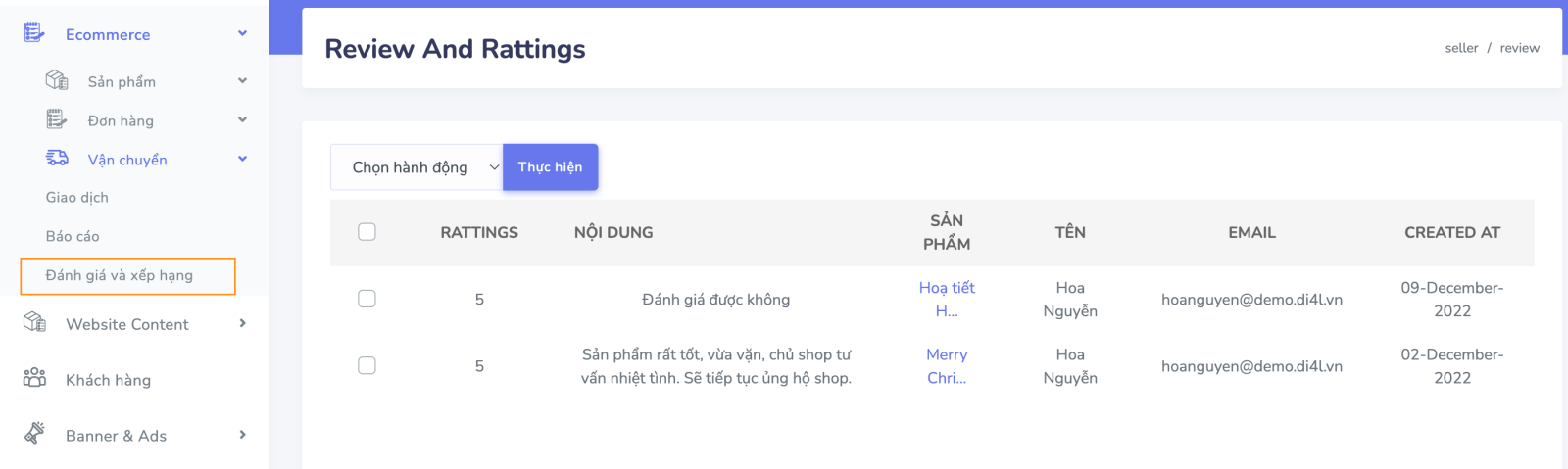Click the Đơn hàng order icon
The image size is (1568, 469).
point(57,119)
